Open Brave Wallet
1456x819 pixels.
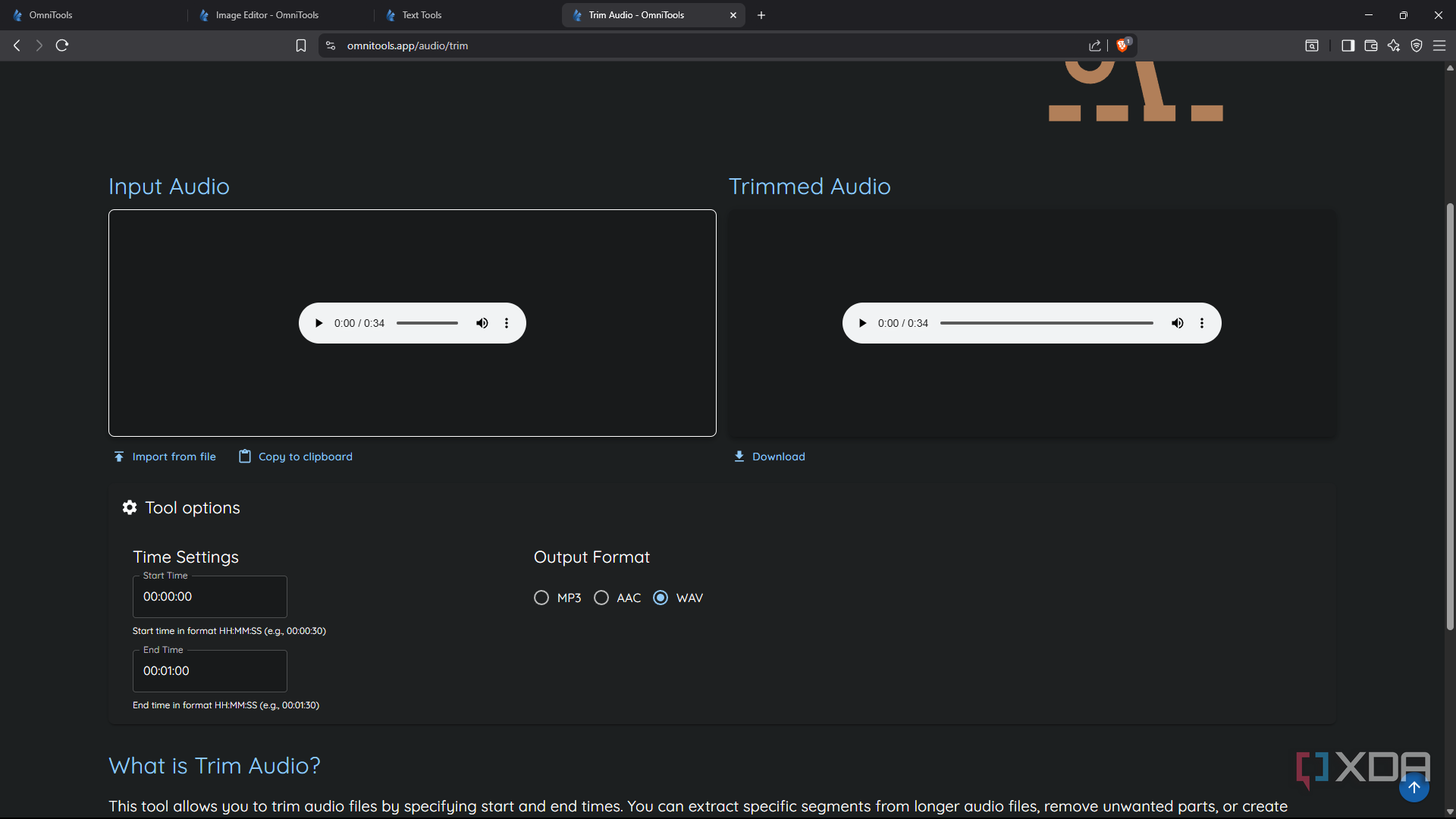tap(1371, 45)
